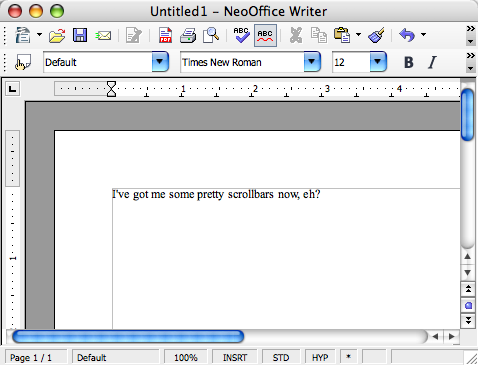Click the New document icon
This screenshot has width=478, height=365.
tap(23, 35)
